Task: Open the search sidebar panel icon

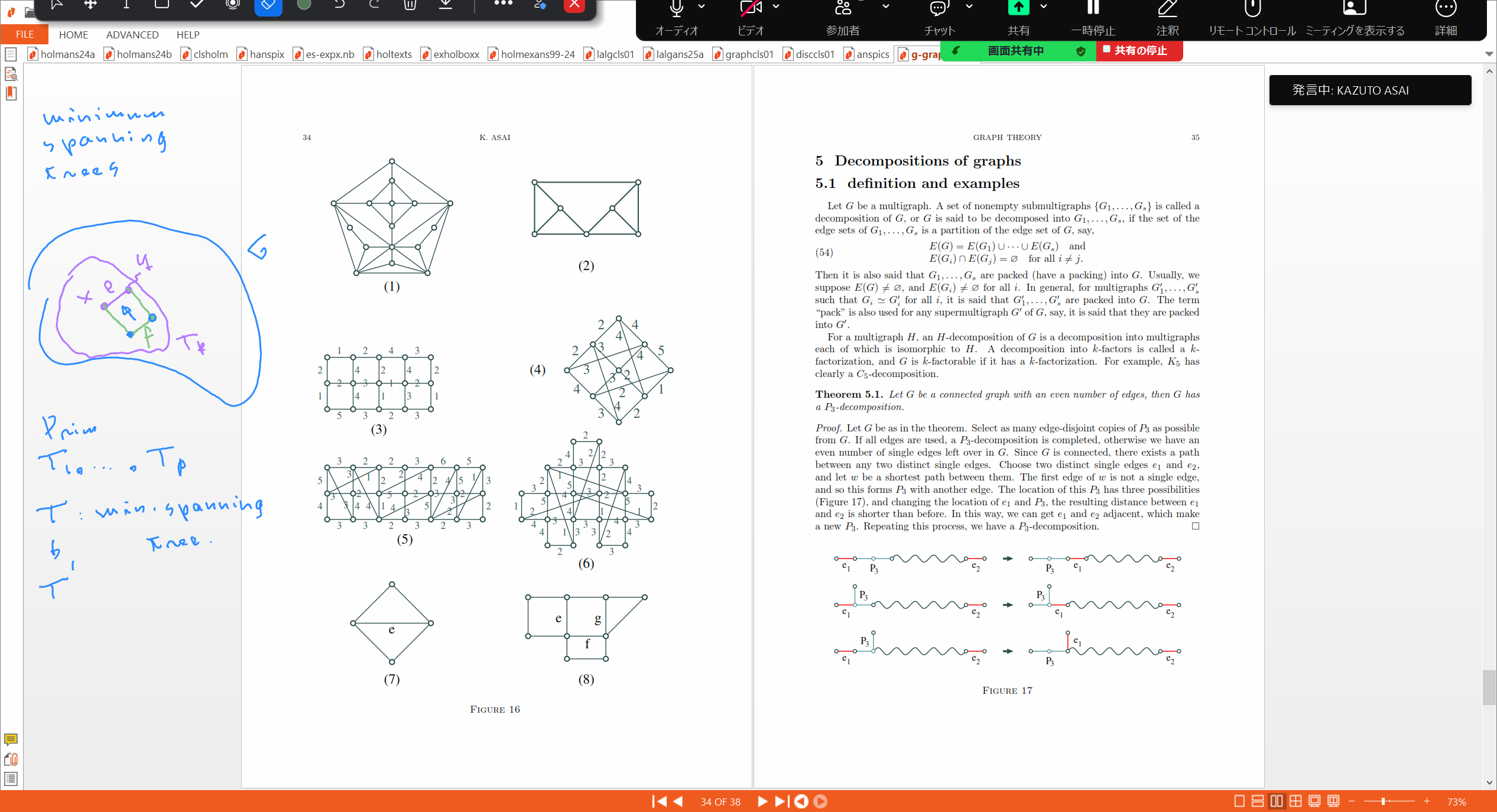Action: click(11, 74)
